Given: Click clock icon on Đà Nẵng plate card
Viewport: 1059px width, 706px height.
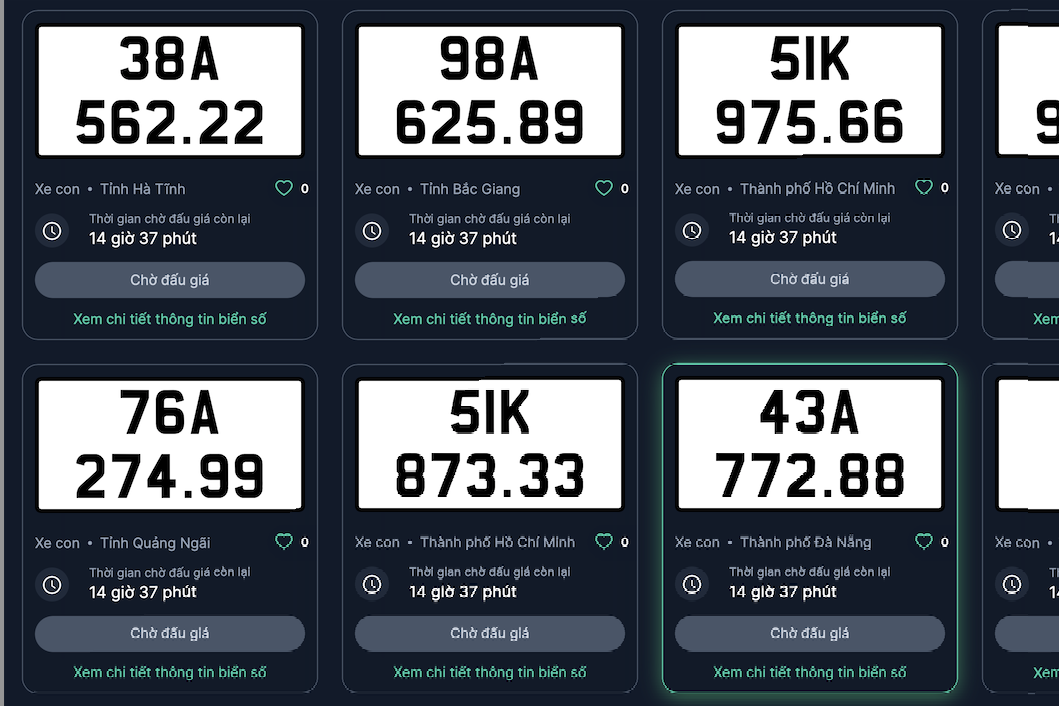Looking at the screenshot, I should point(692,584).
